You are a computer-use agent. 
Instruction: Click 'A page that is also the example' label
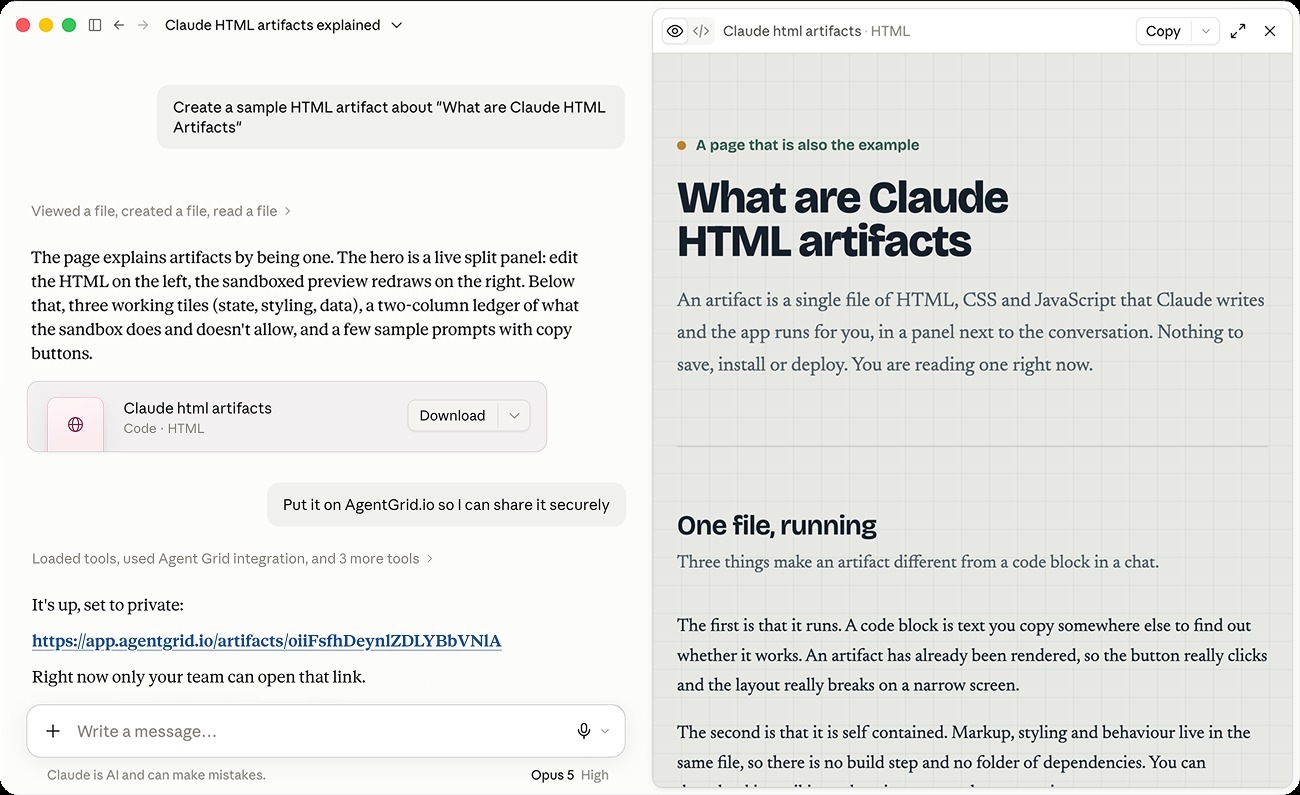(807, 145)
